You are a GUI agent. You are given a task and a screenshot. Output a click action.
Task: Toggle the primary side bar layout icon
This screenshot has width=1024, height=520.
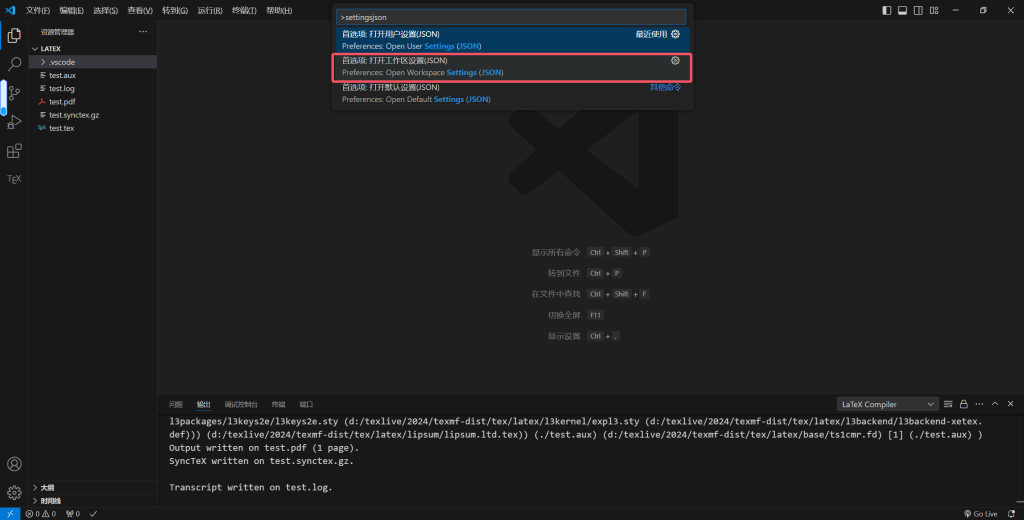pos(886,10)
